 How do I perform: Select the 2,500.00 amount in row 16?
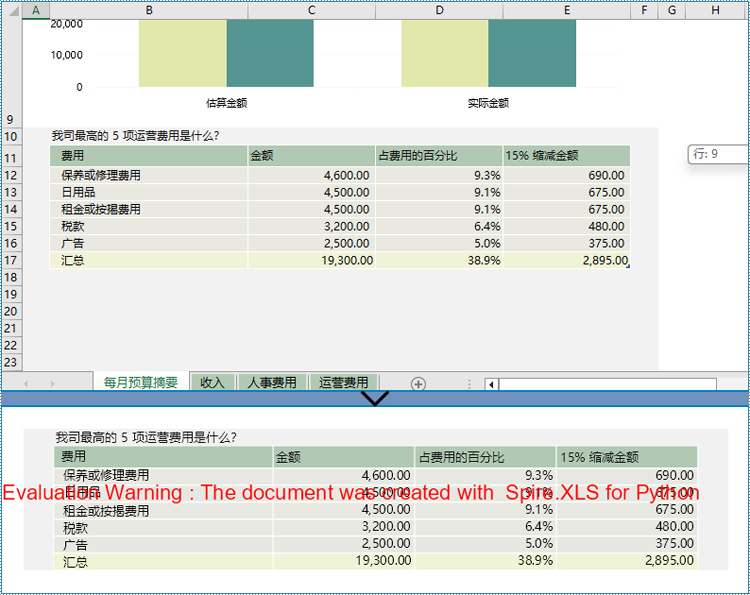tap(312, 243)
